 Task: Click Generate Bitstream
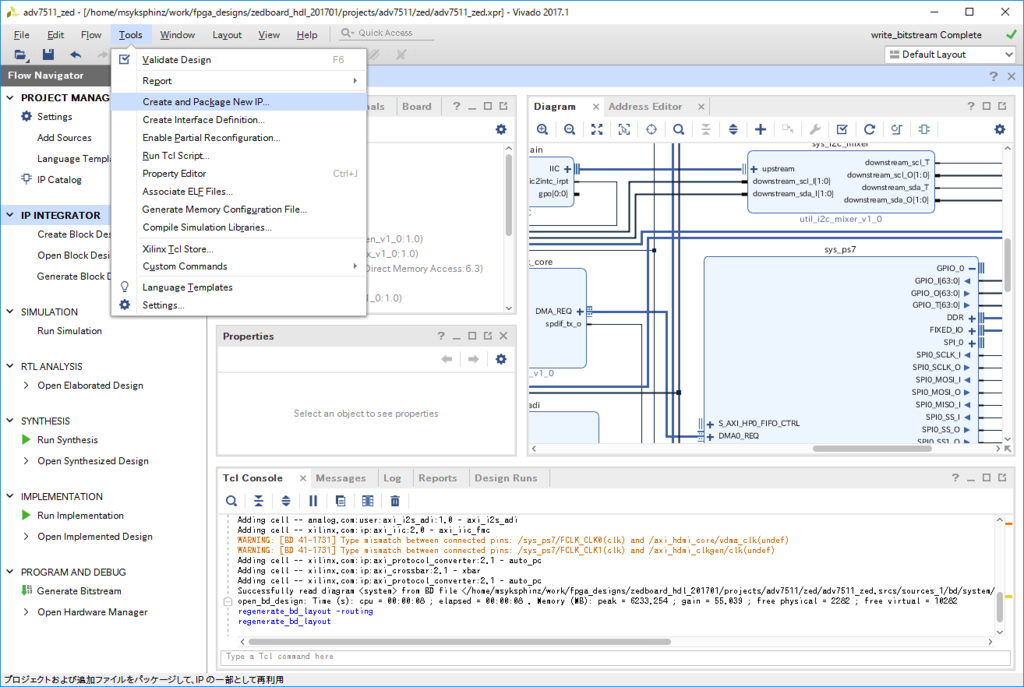pyautogui.click(x=79, y=591)
